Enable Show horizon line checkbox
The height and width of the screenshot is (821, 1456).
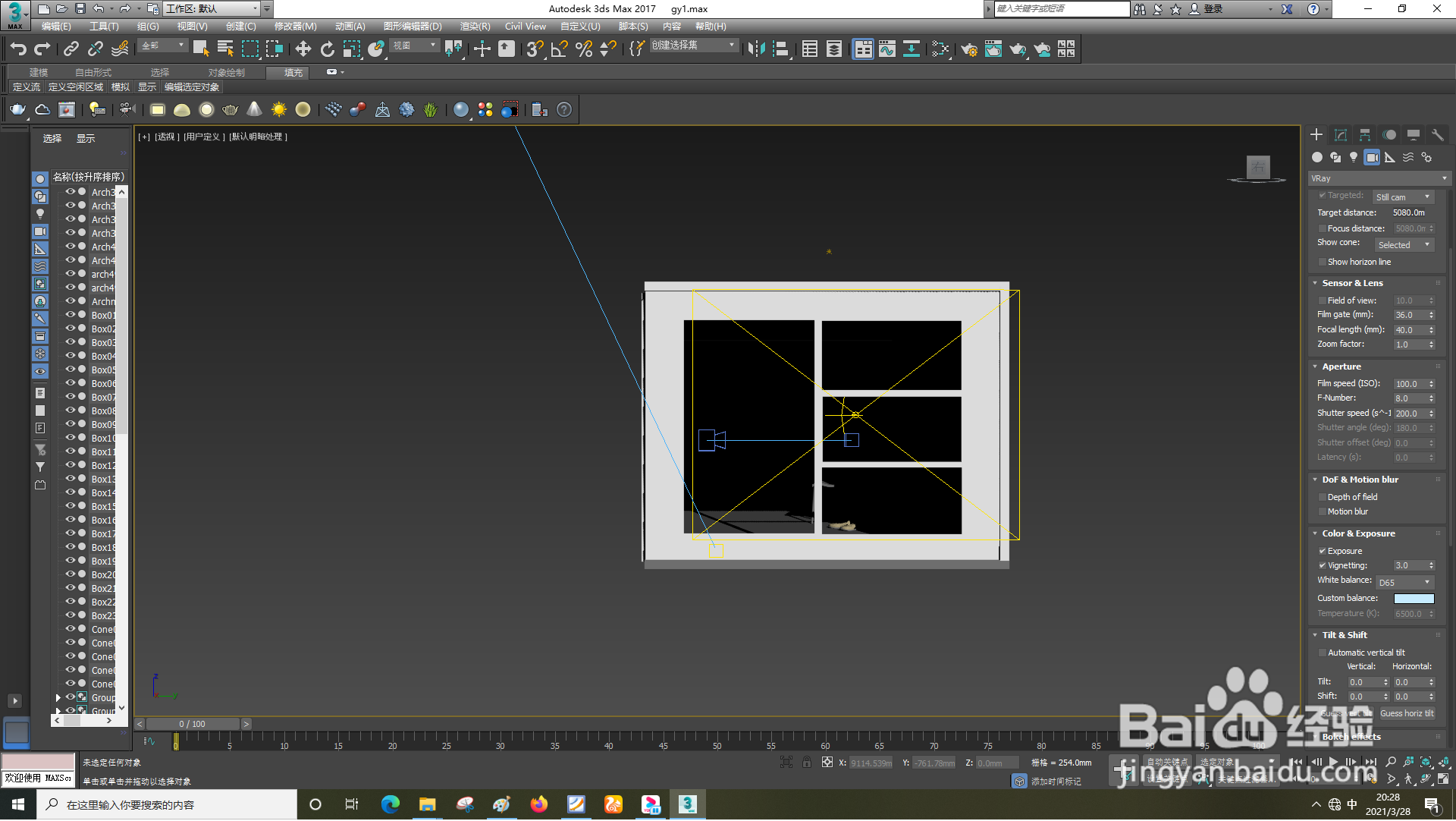pyautogui.click(x=1323, y=263)
